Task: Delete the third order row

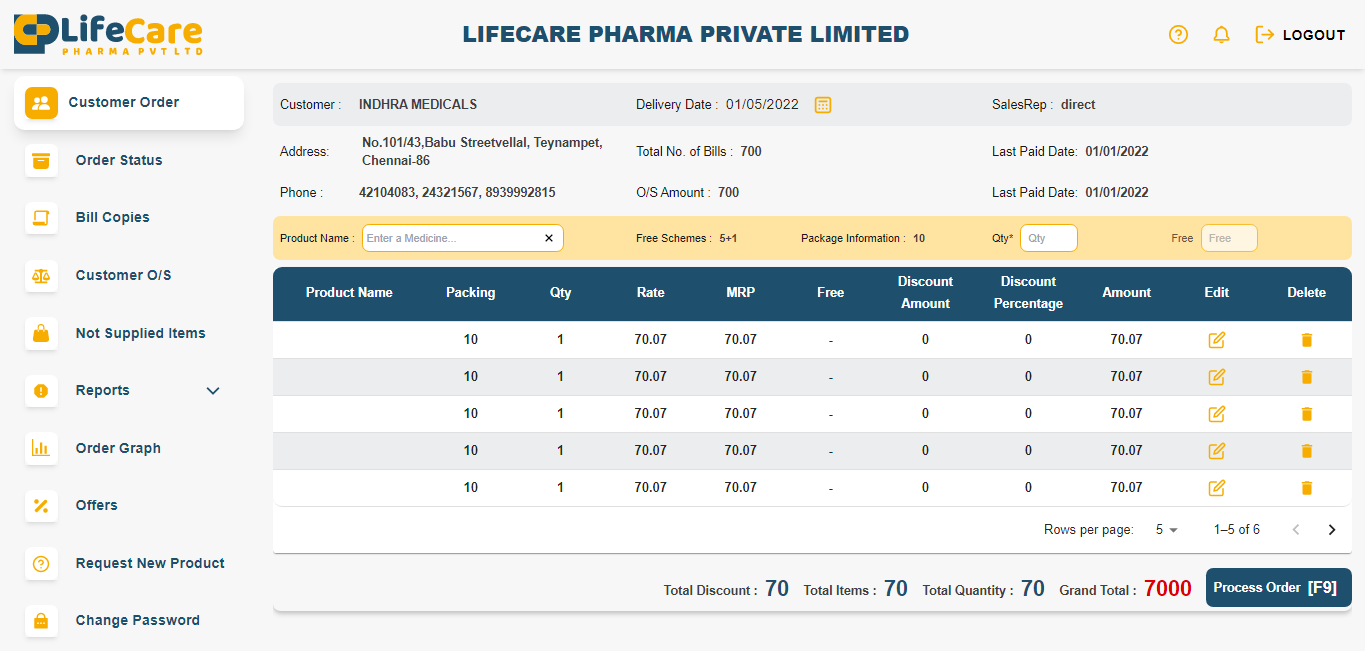Action: [x=1306, y=414]
